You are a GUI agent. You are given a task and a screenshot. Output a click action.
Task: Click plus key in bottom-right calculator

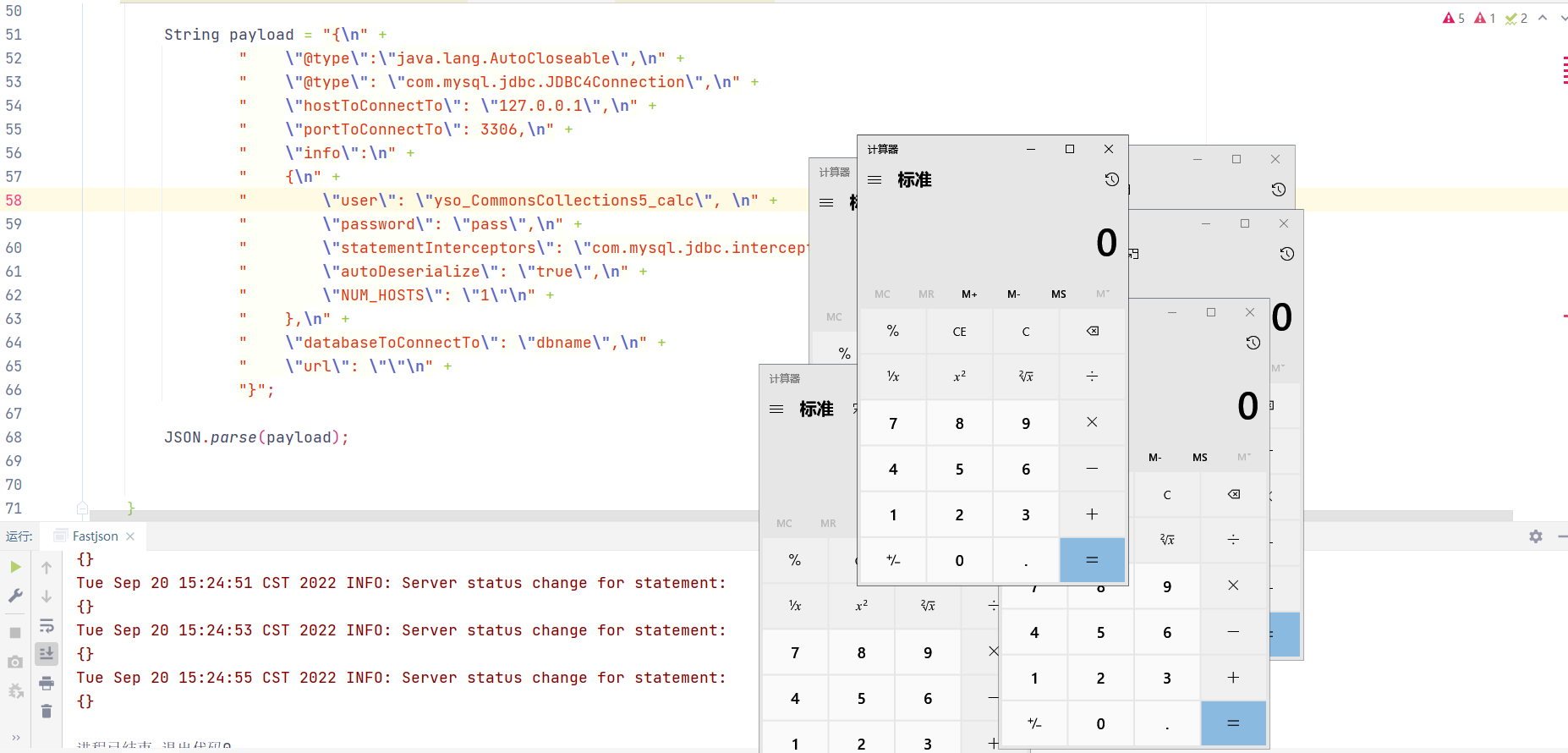1233,678
